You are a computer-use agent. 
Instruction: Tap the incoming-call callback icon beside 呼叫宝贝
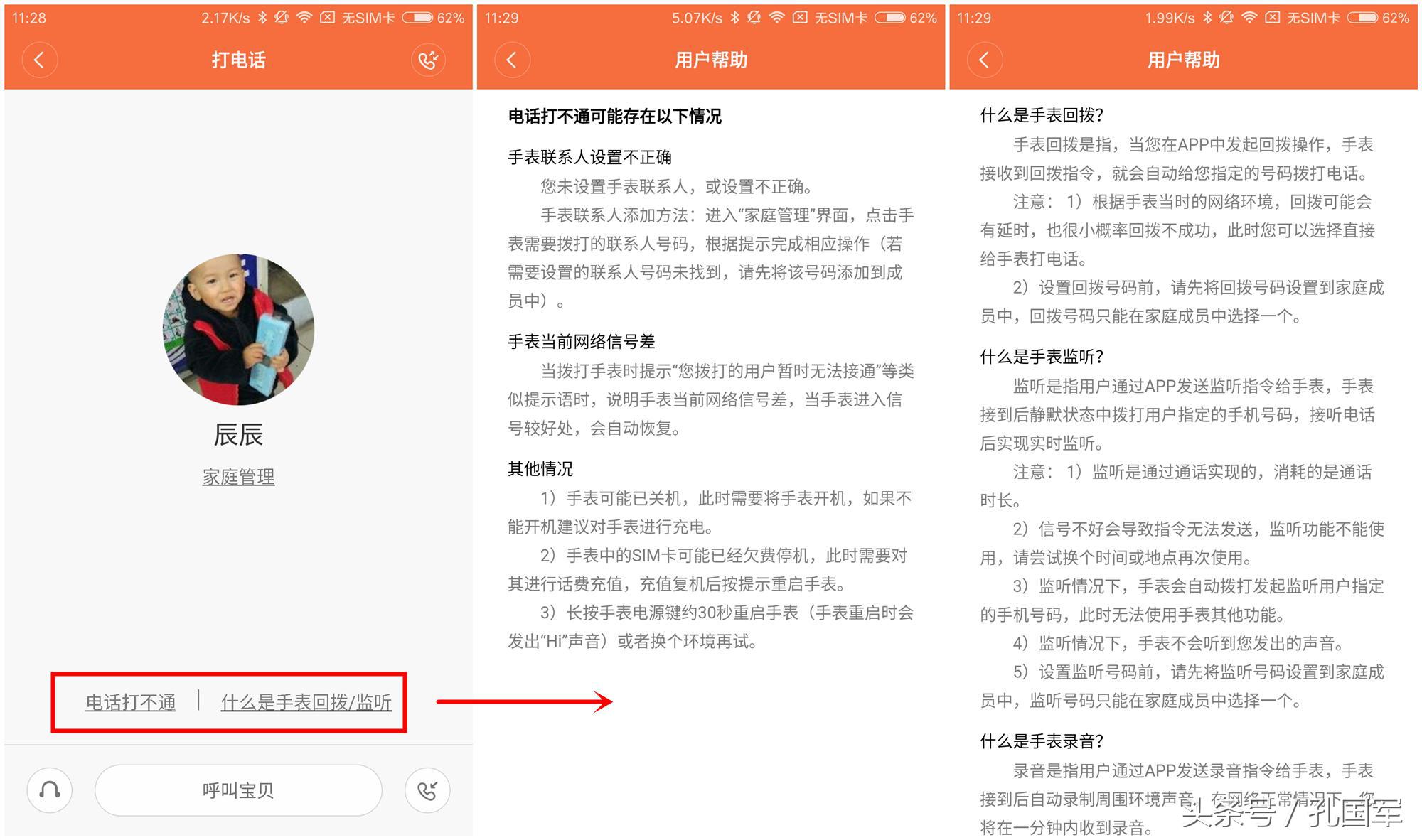(x=427, y=790)
